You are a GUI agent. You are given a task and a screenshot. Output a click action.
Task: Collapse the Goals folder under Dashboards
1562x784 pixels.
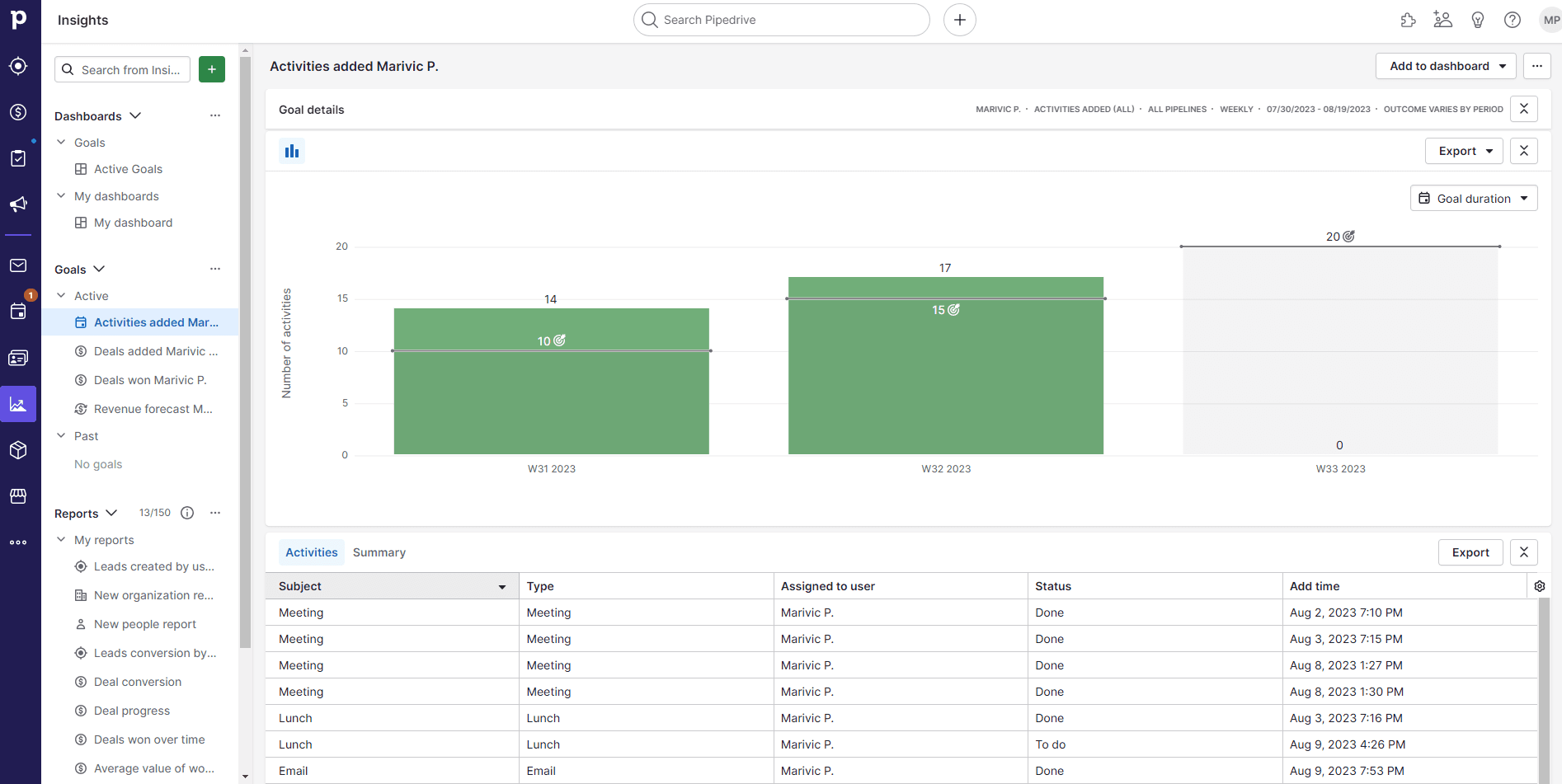coord(61,142)
